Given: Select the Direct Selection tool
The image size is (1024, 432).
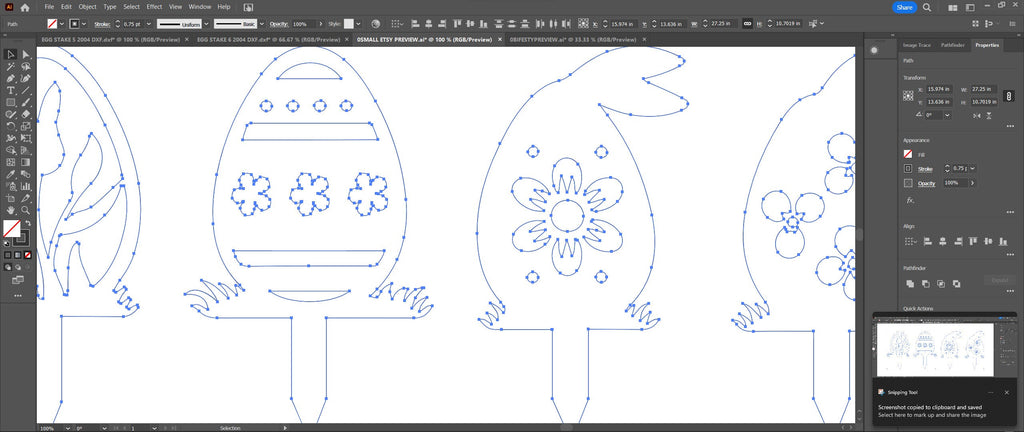Looking at the screenshot, I should tap(26, 54).
